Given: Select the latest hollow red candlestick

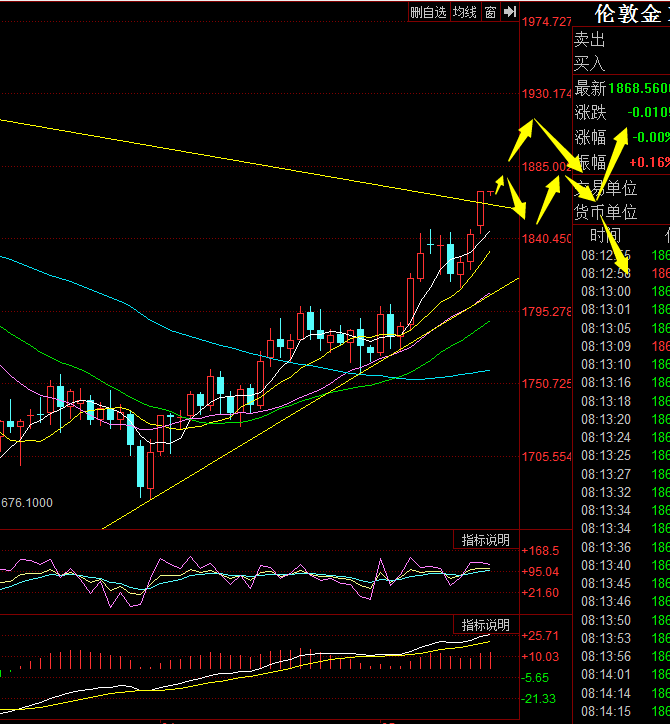Looking at the screenshot, I should pos(481,208).
